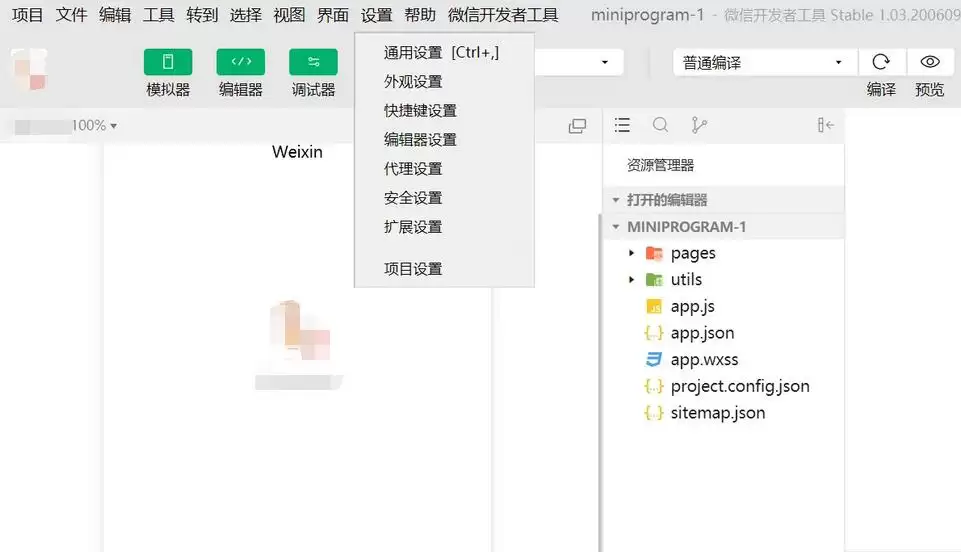Expand the utils folder arrow
Viewport: 961px width, 552px height.
click(x=631, y=279)
